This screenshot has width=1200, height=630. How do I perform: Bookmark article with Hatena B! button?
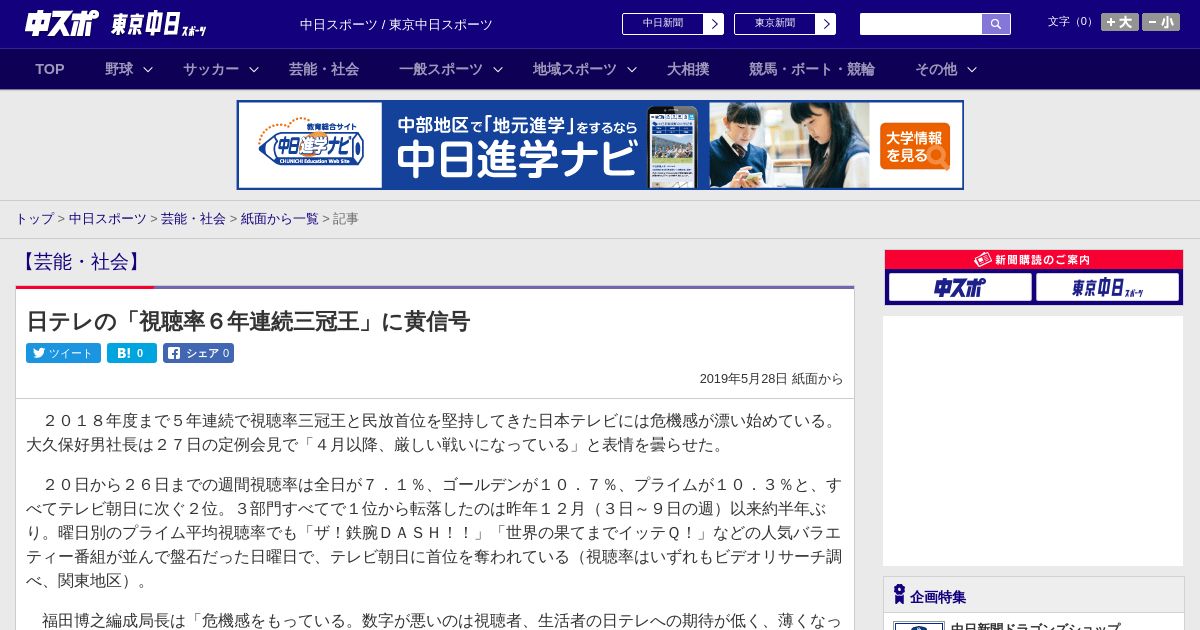coord(132,353)
